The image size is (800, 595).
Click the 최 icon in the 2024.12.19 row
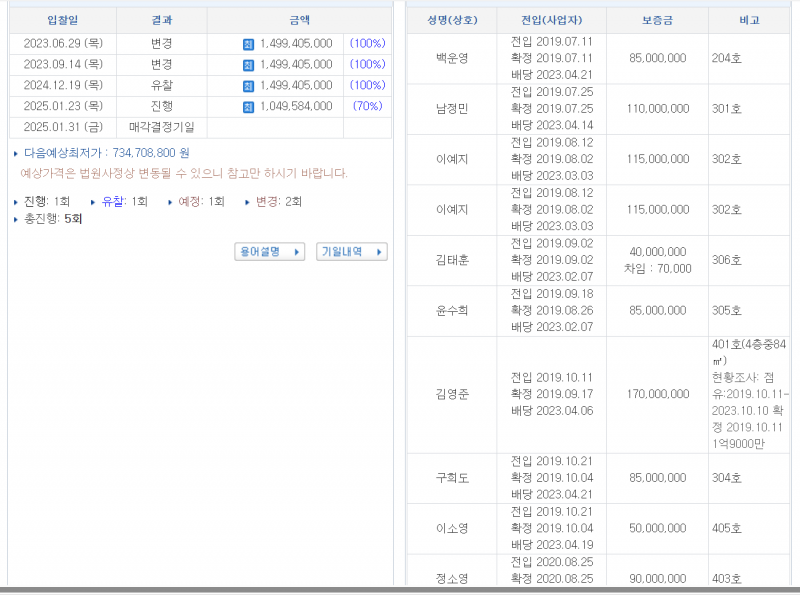tap(248, 86)
